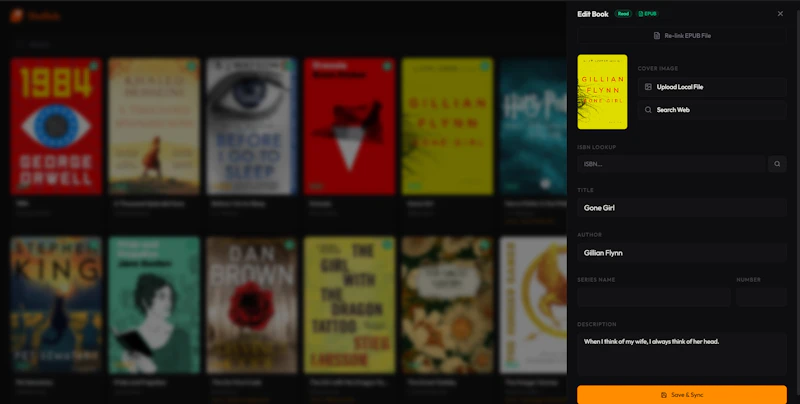Click the TITLE field label
Image resolution: width=800 pixels, height=404 pixels.
585,190
